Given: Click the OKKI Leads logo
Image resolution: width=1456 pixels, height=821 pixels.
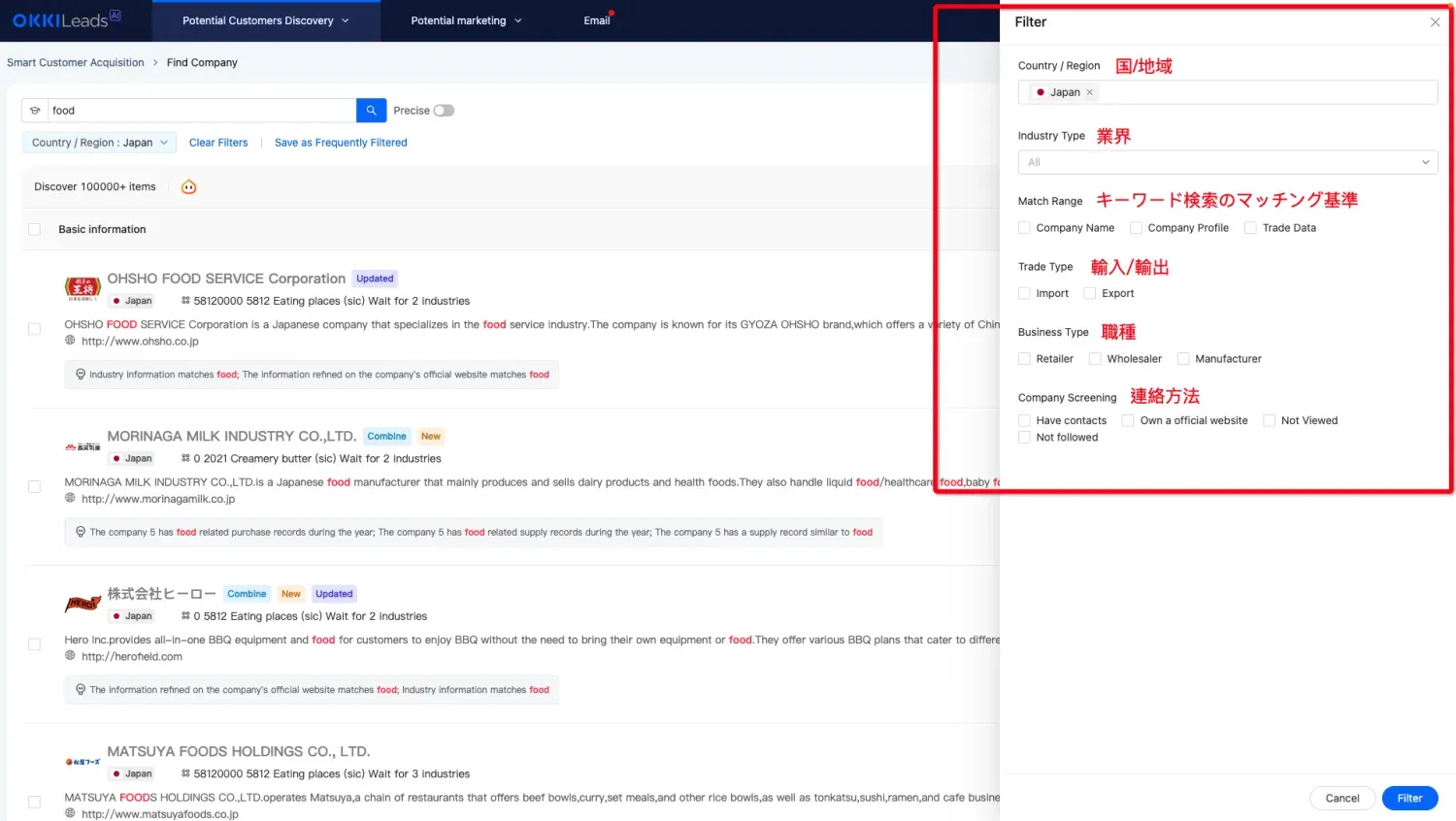Looking at the screenshot, I should point(66,18).
